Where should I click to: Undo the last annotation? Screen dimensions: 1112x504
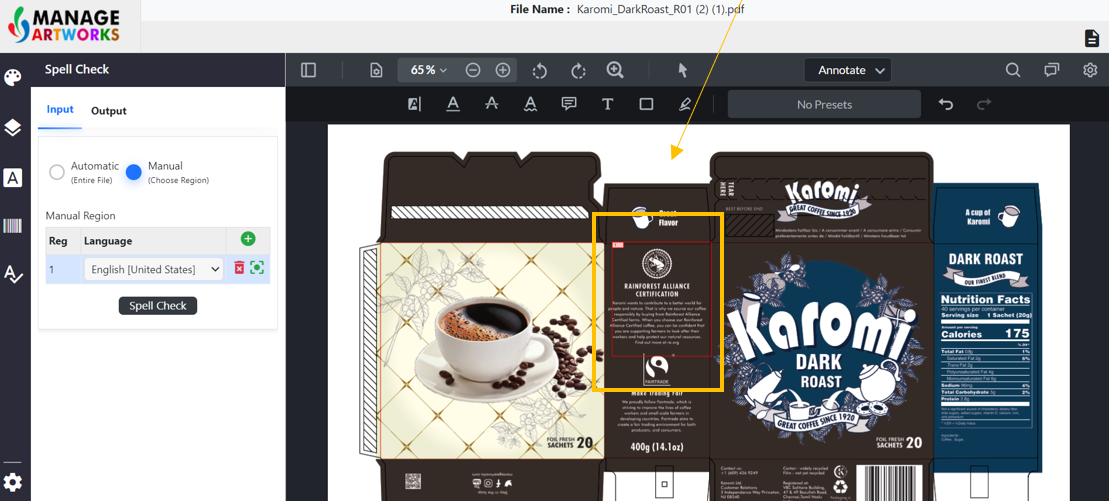[x=946, y=104]
